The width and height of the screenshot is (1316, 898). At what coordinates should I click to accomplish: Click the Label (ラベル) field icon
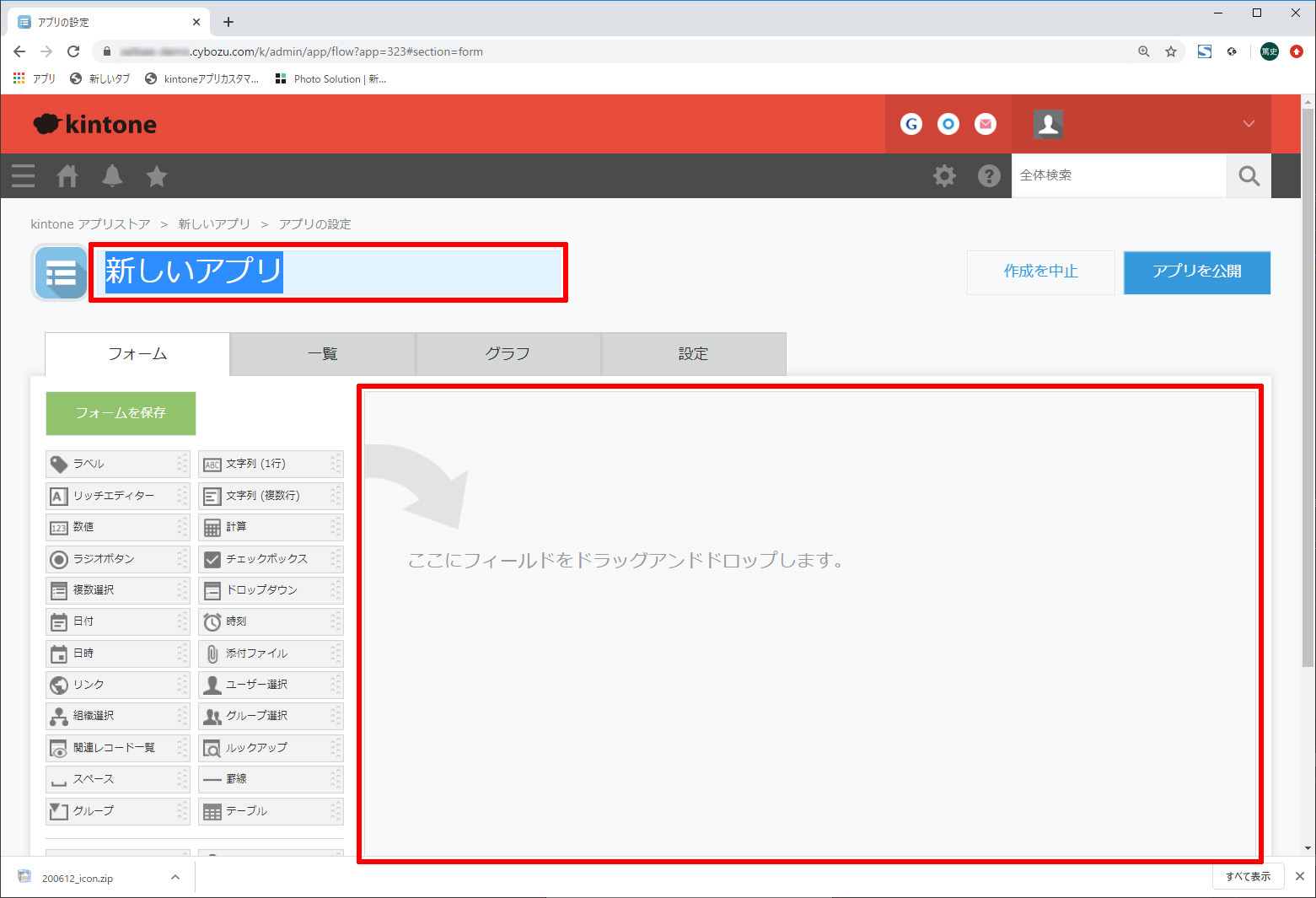tap(59, 464)
